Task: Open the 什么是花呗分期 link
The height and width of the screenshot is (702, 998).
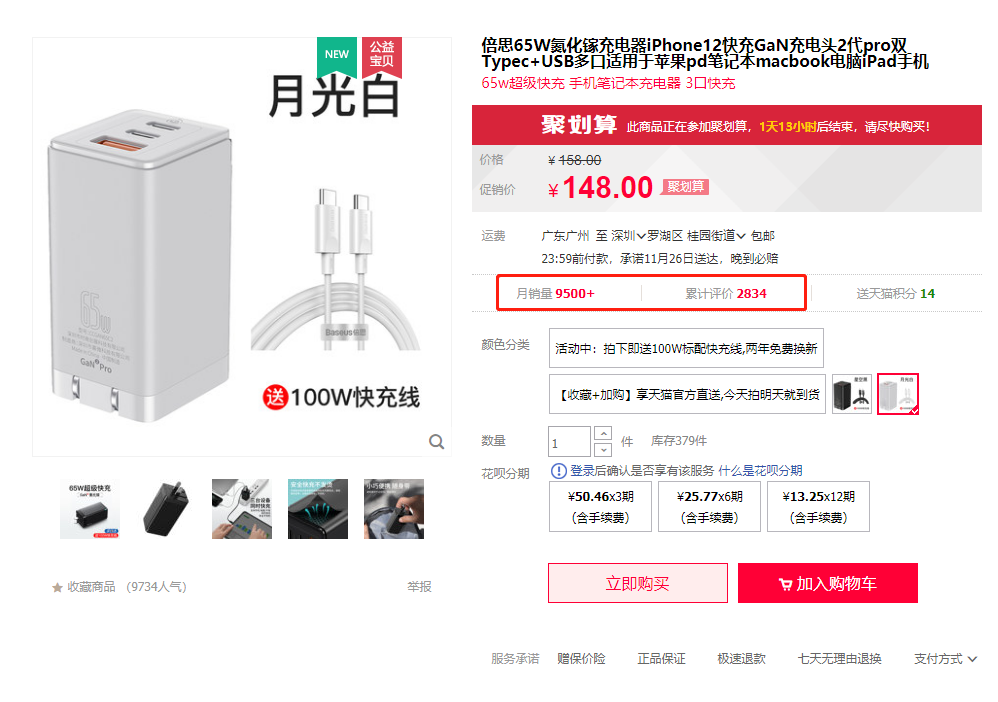Action: [760, 471]
